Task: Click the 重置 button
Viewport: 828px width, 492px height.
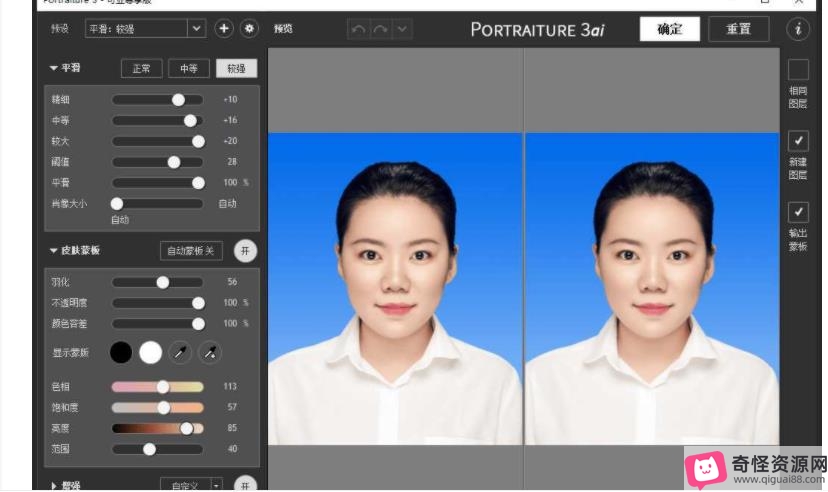Action: (x=738, y=29)
